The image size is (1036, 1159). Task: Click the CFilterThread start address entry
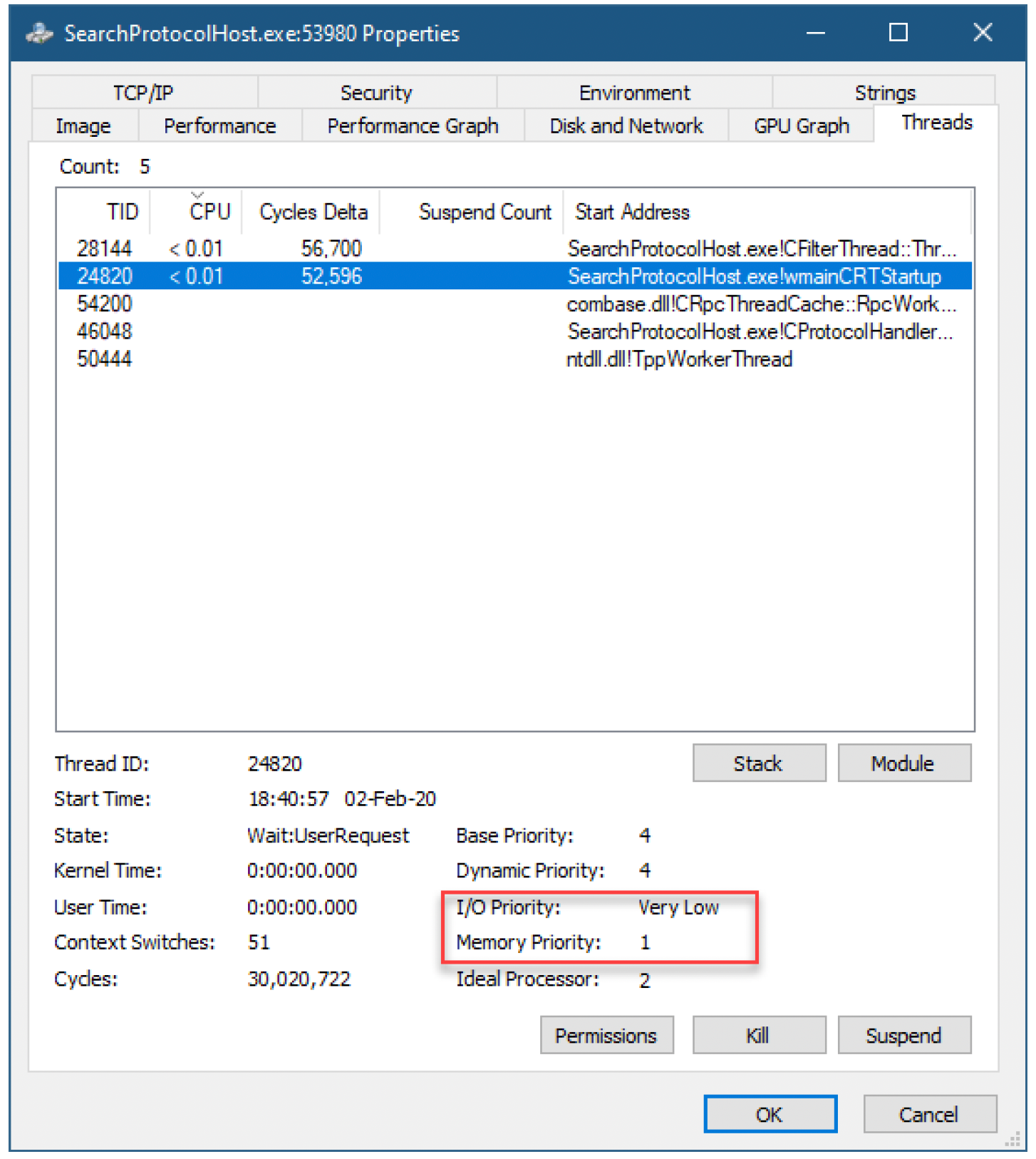pyautogui.click(x=762, y=249)
